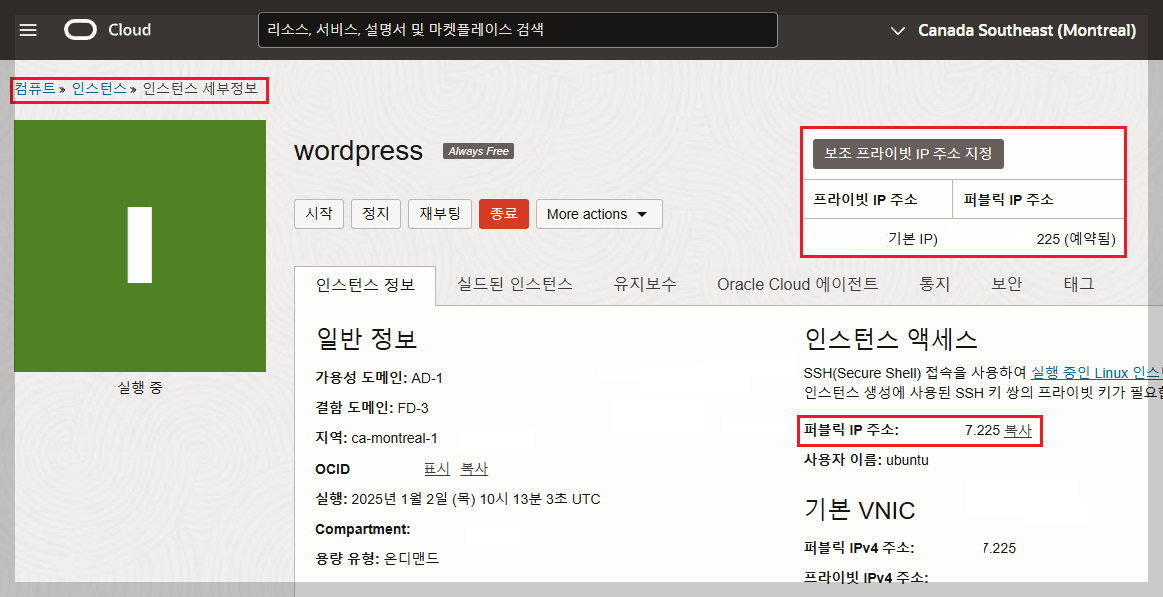
Task: Click the 기본 VNIC heading
Action: [860, 509]
